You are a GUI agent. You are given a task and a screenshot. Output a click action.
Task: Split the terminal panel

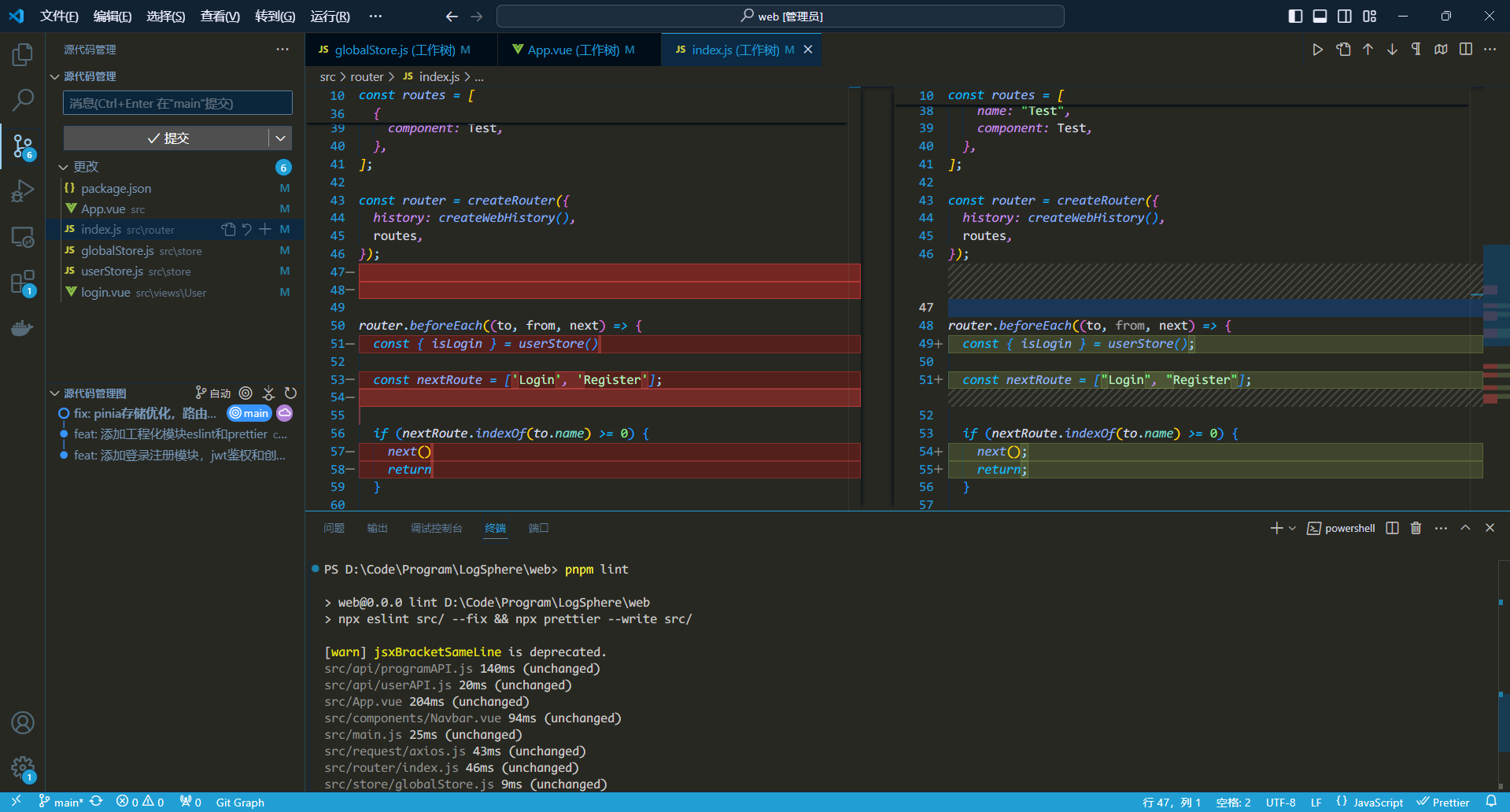tap(1392, 528)
